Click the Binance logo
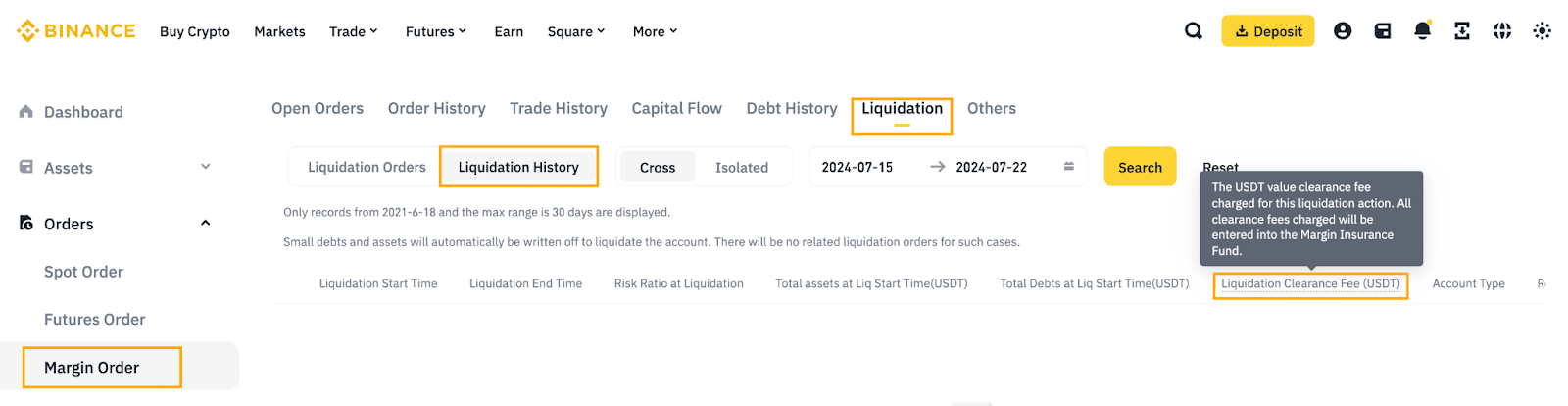Viewport: 1568px width, 406px height. point(76,31)
